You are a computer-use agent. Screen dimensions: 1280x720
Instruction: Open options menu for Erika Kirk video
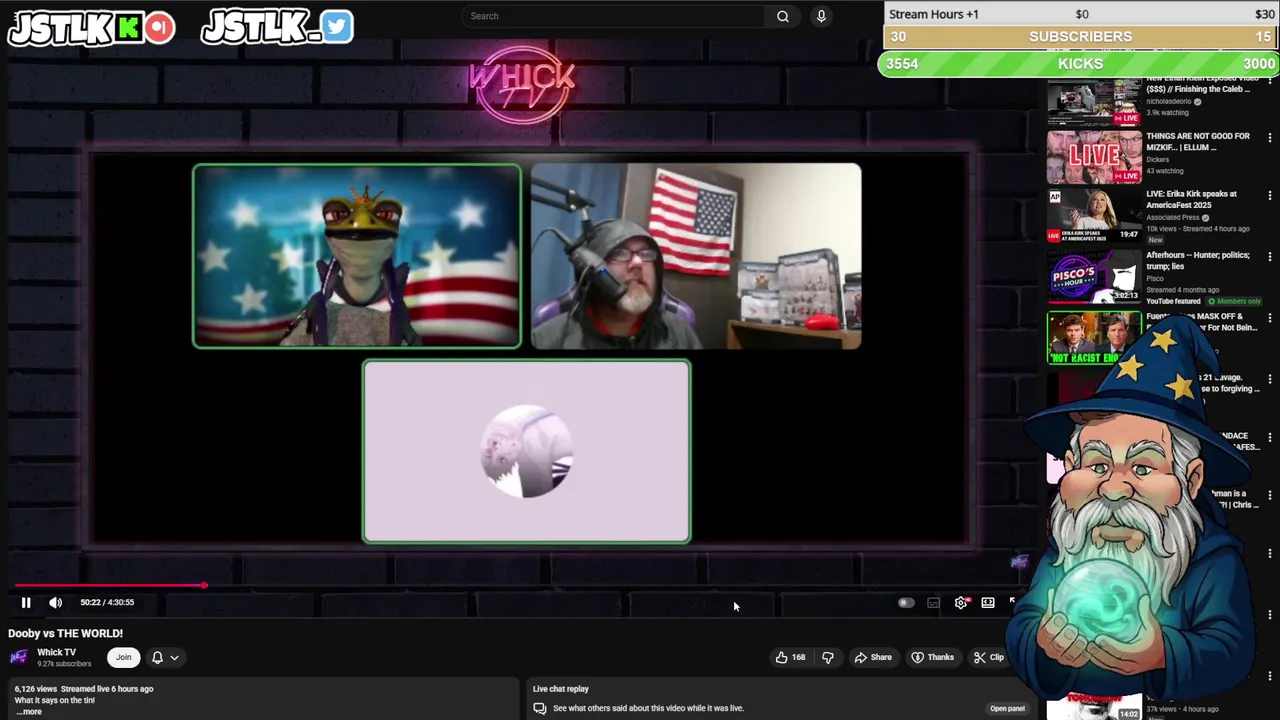click(1270, 196)
